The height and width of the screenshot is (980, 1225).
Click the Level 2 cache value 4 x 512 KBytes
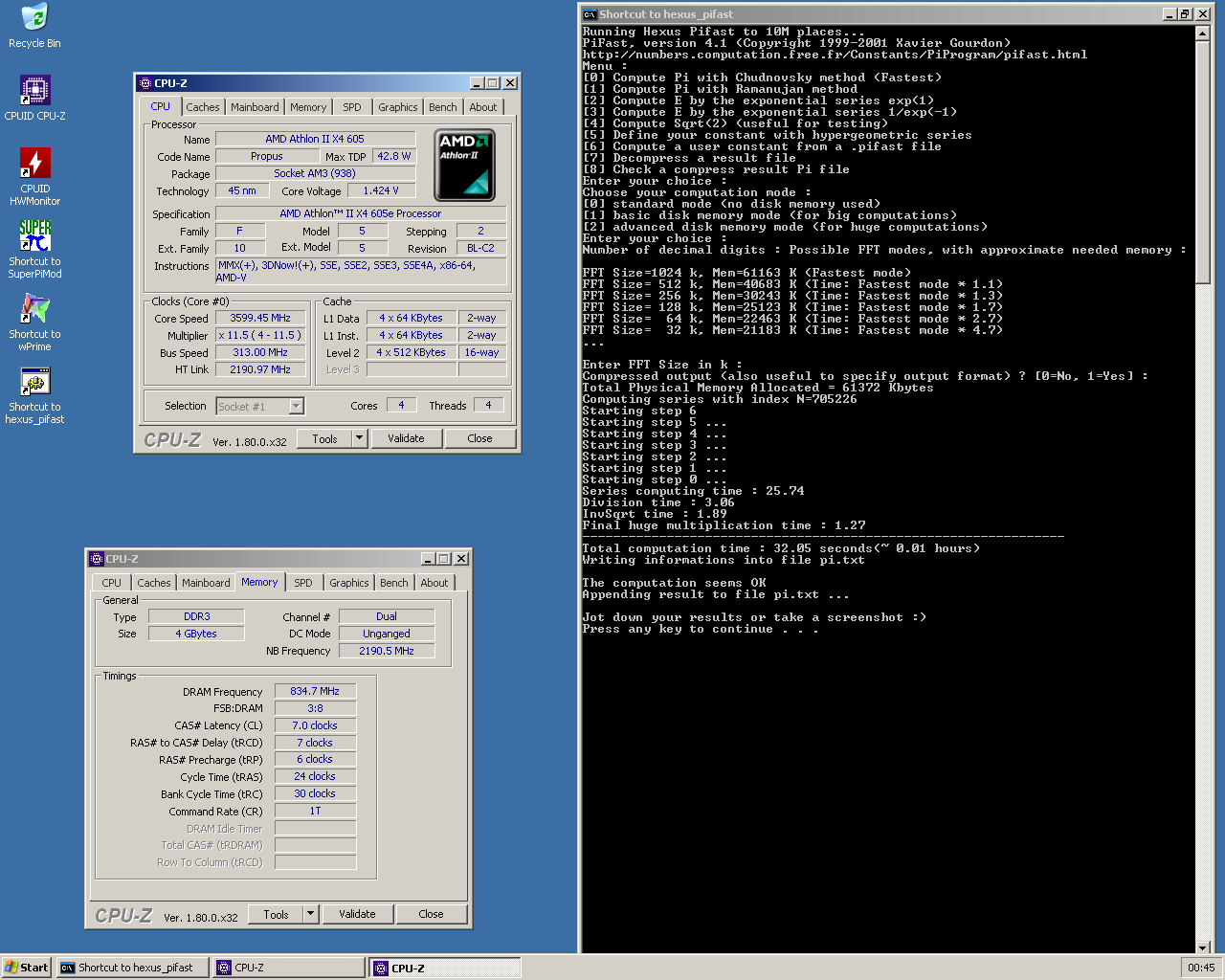411,352
